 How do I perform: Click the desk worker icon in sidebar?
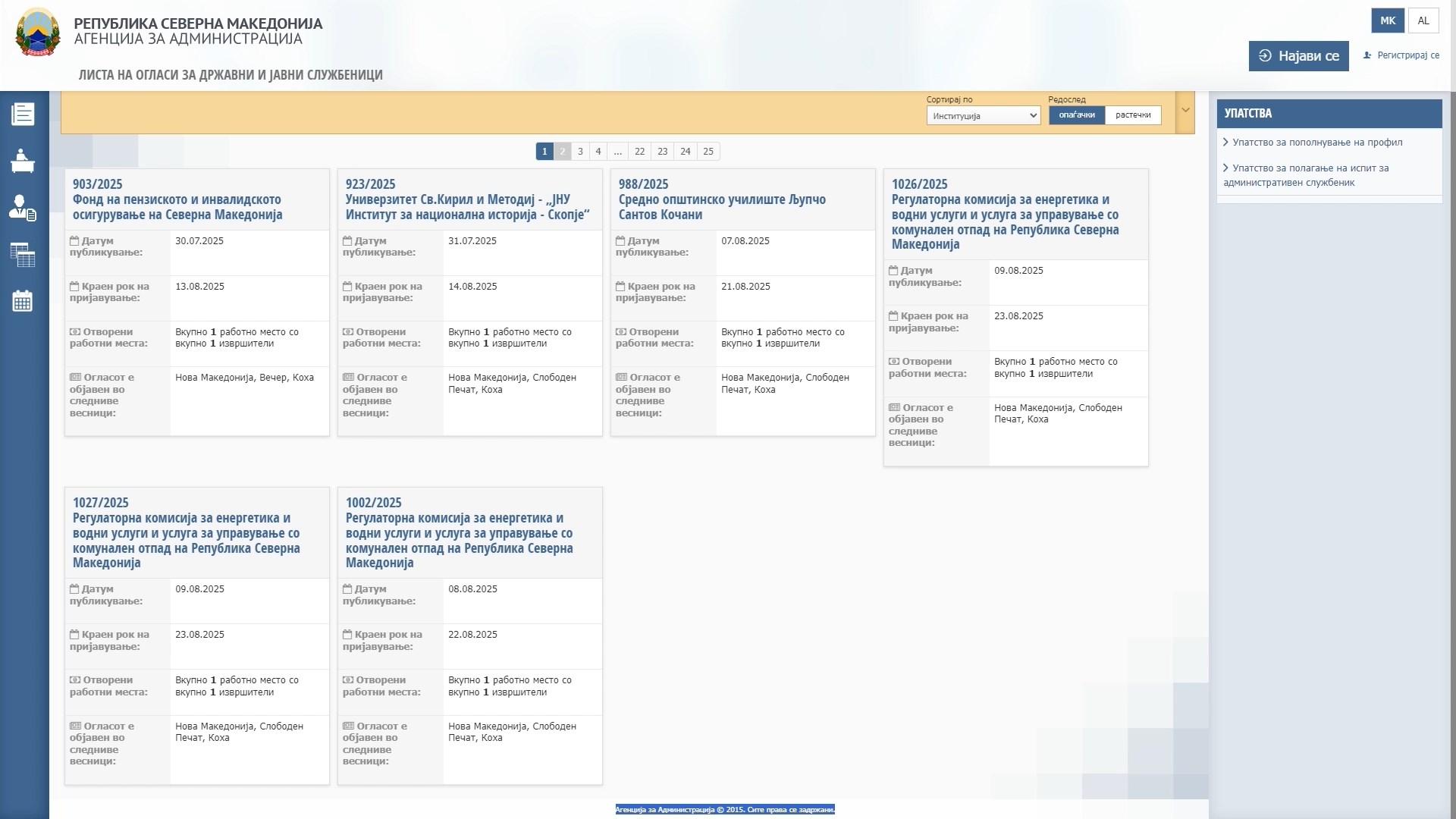coord(23,161)
